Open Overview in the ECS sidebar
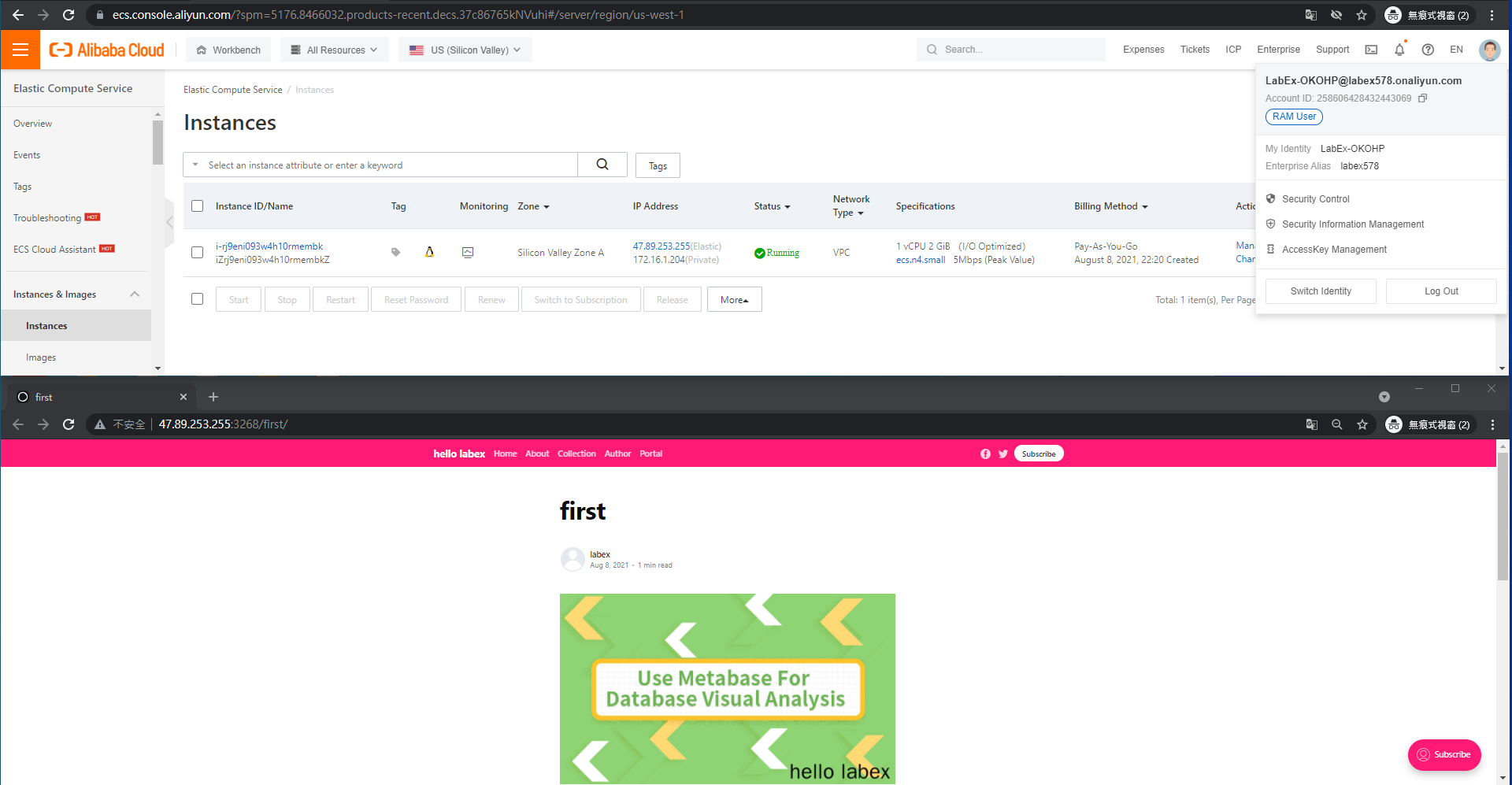 click(33, 124)
